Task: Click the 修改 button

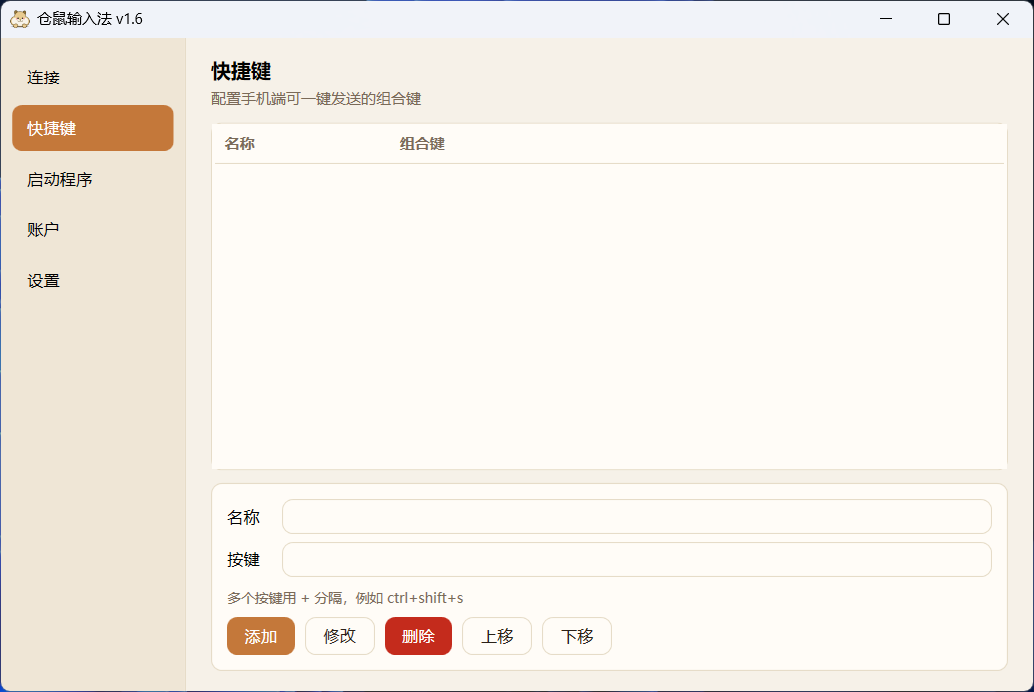Action: click(340, 636)
